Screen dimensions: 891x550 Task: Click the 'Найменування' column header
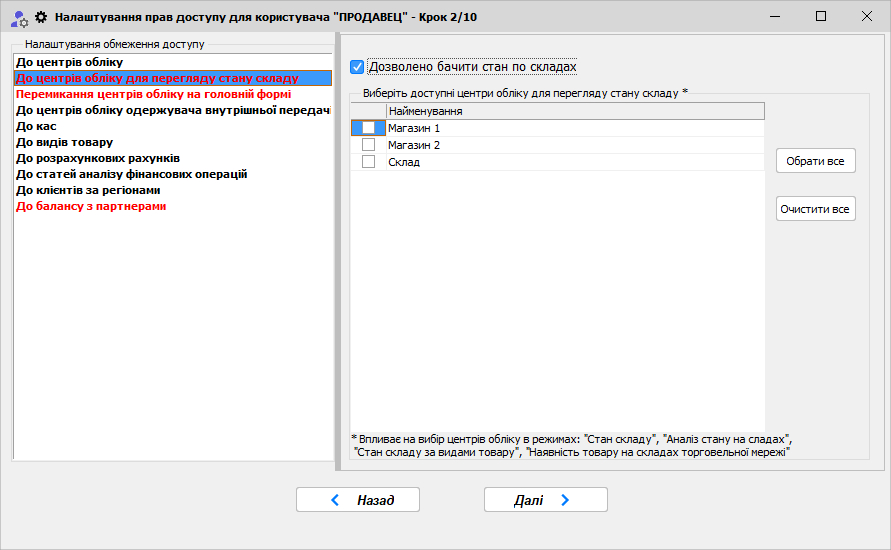coord(574,111)
